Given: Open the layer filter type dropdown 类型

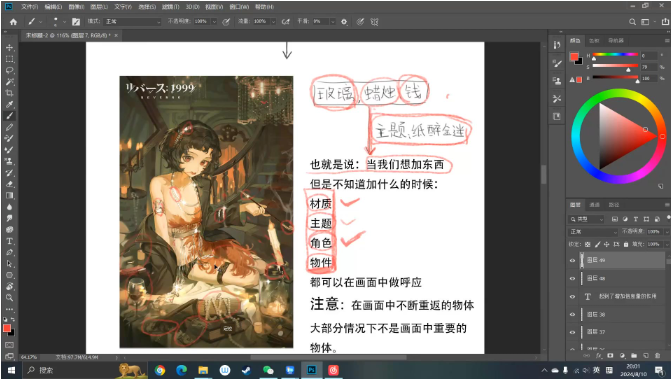Looking at the screenshot, I should pyautogui.click(x=586, y=219).
